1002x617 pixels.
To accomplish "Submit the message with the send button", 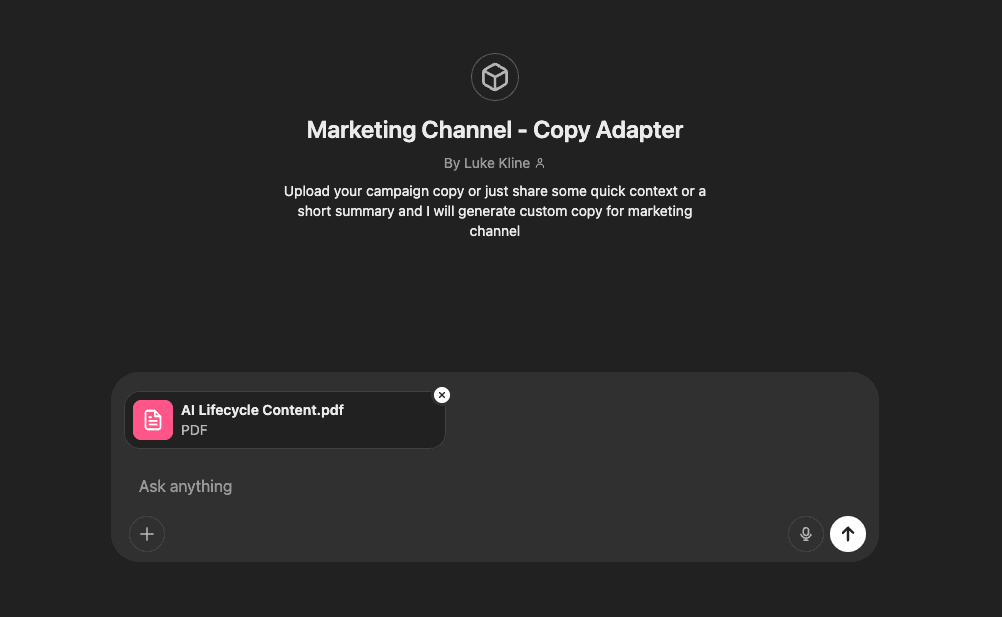I will [x=847, y=533].
